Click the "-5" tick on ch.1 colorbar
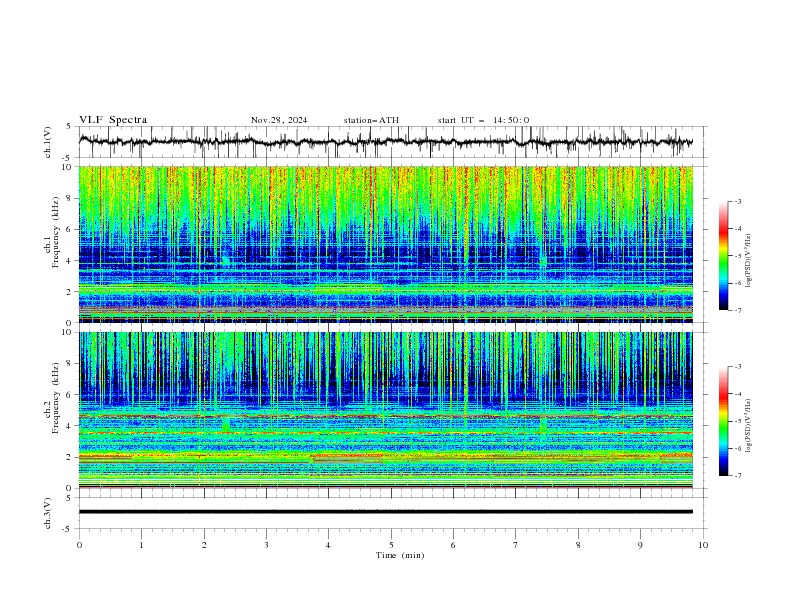The width and height of the screenshot is (792, 612). point(737,256)
